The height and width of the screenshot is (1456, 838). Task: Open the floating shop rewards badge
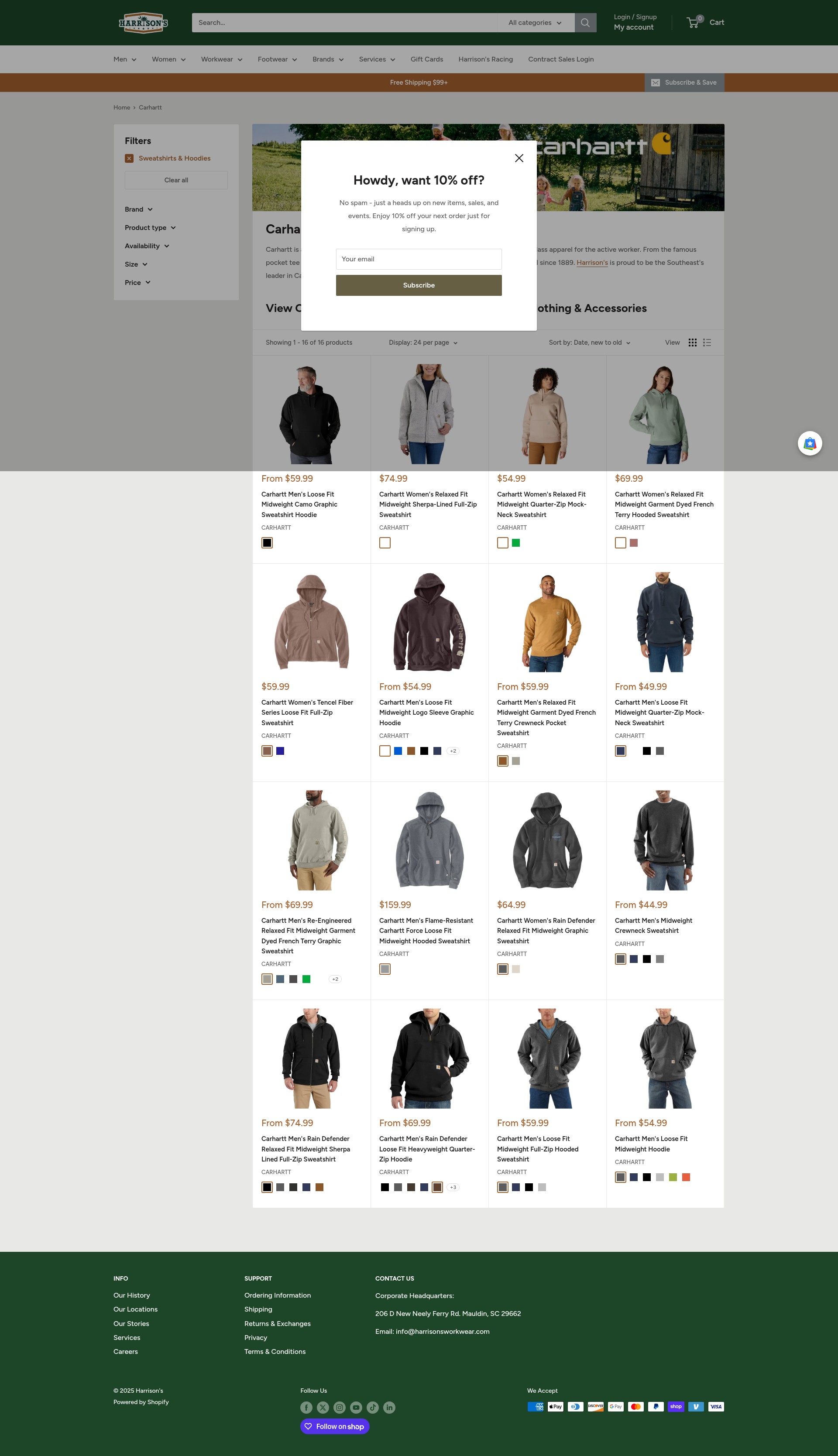click(809, 444)
